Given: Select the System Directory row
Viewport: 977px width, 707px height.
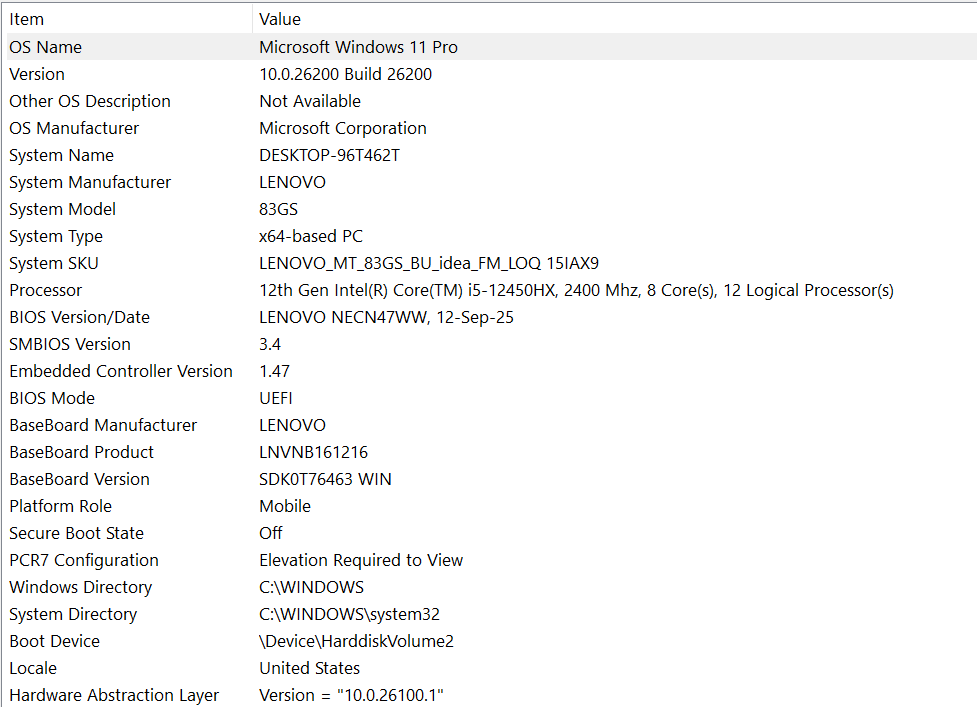Looking at the screenshot, I should point(492,614).
